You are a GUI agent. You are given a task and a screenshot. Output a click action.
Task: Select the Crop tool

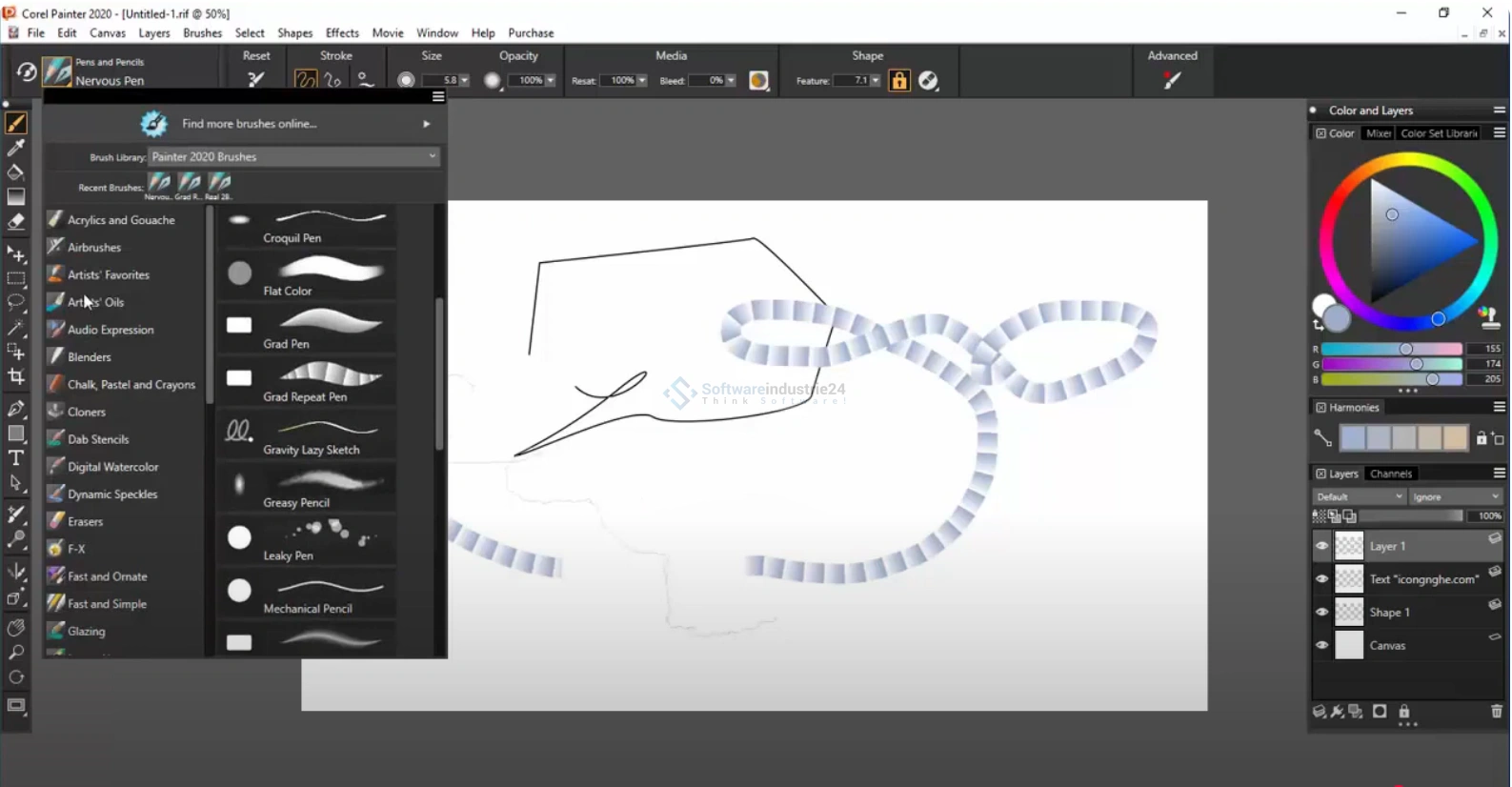pyautogui.click(x=16, y=377)
